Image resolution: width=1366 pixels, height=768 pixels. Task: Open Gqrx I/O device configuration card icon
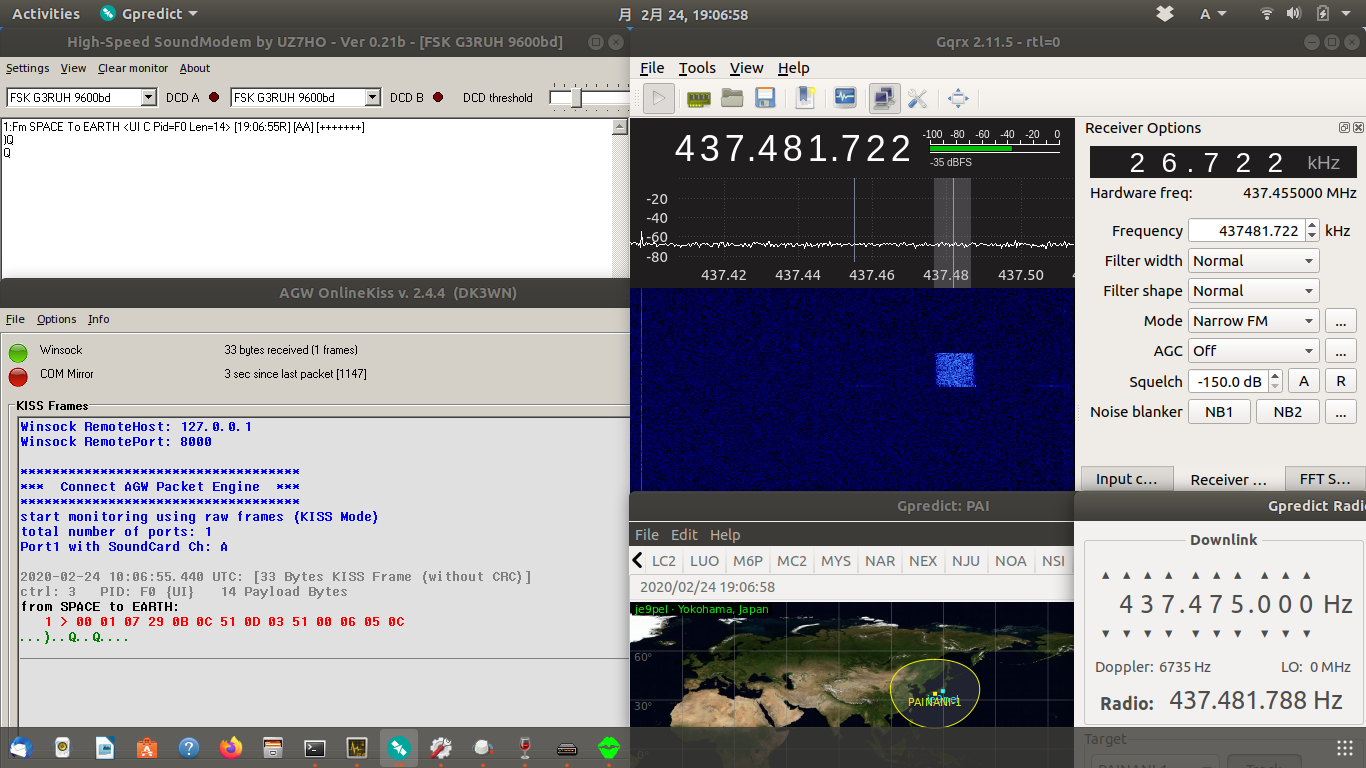[x=698, y=98]
